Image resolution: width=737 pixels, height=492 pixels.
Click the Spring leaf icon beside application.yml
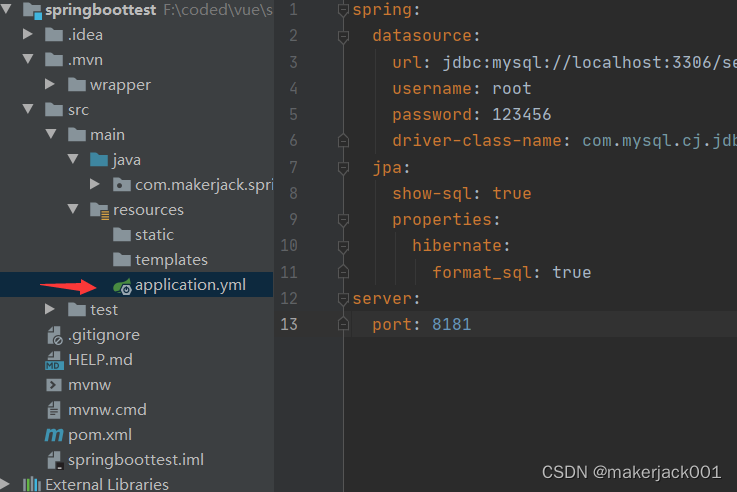[123, 286]
